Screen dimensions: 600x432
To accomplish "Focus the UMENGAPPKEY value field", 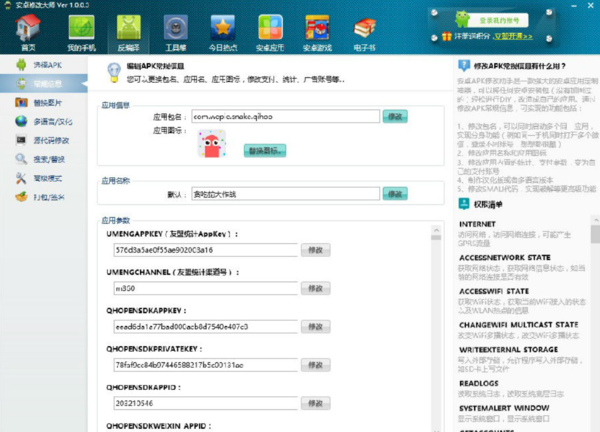I will click(x=205, y=250).
